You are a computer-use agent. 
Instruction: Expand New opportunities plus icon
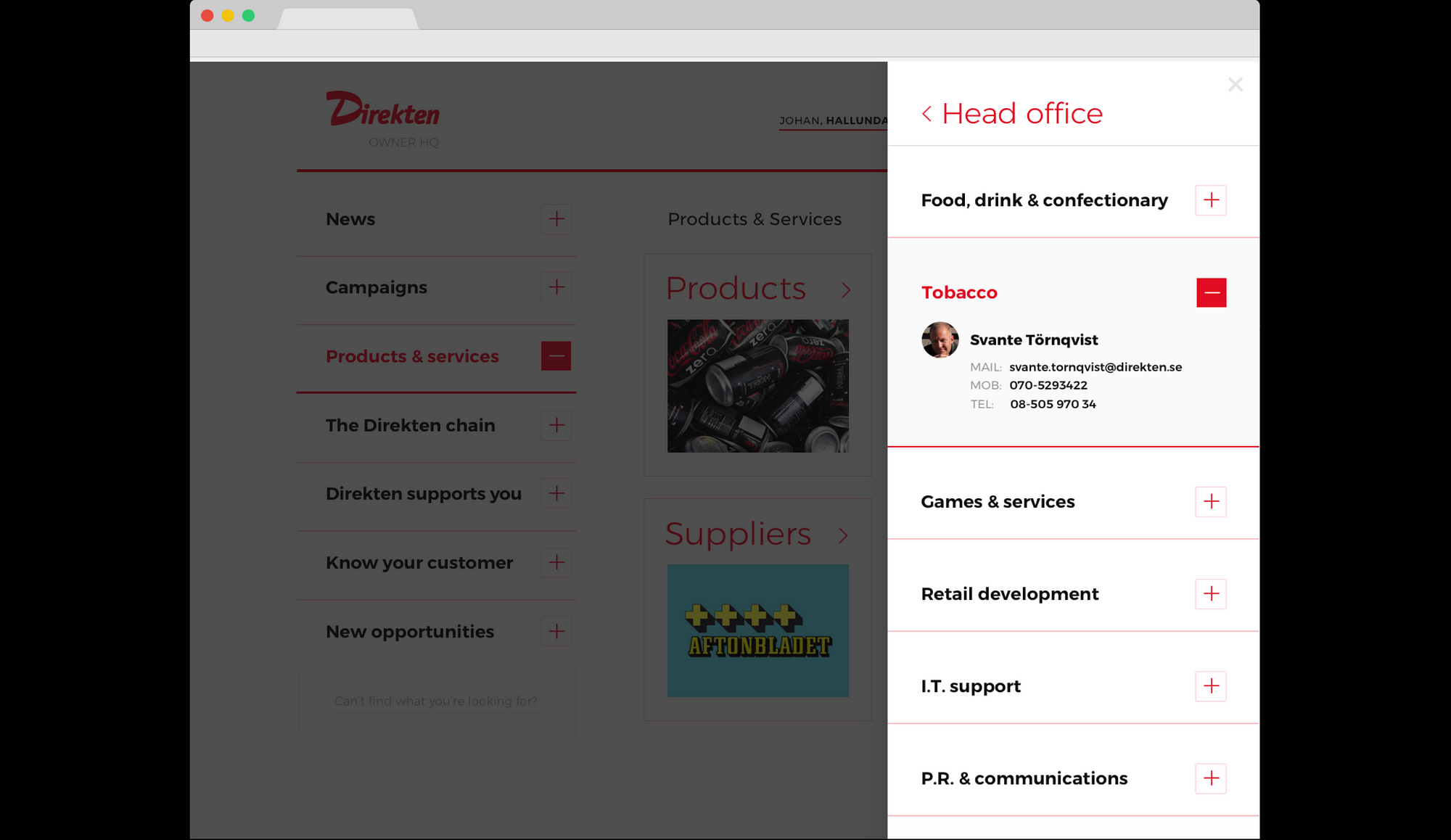556,632
